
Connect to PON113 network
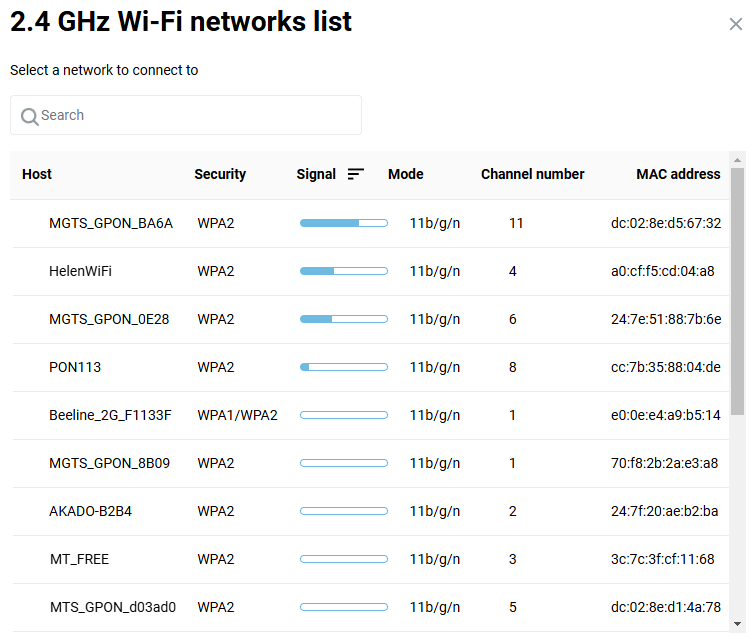point(75,367)
